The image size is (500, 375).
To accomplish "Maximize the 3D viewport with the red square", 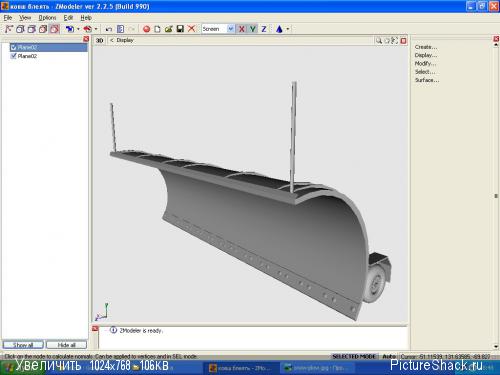I will tap(403, 41).
